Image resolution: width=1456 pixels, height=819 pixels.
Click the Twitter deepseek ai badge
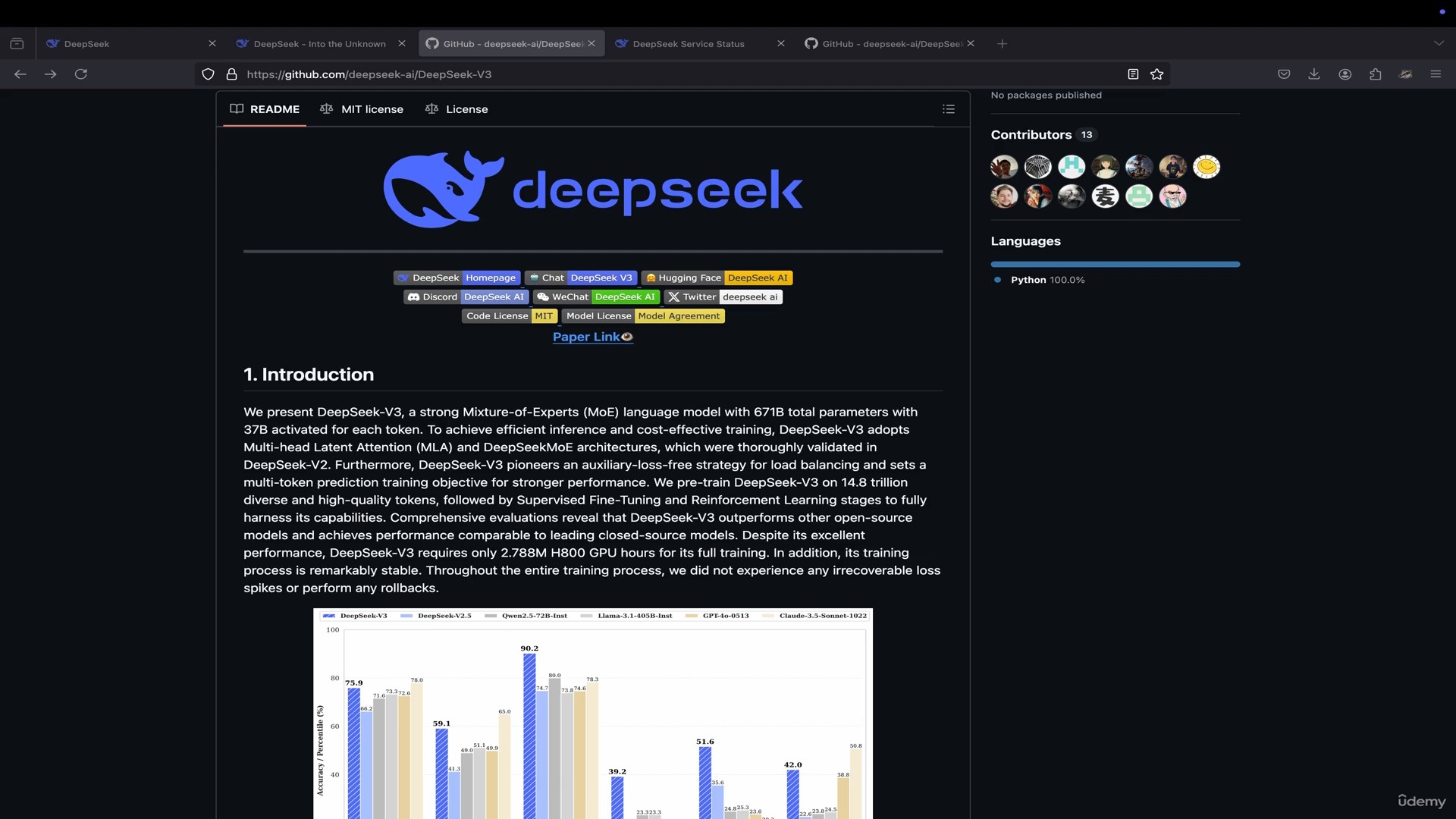723,297
